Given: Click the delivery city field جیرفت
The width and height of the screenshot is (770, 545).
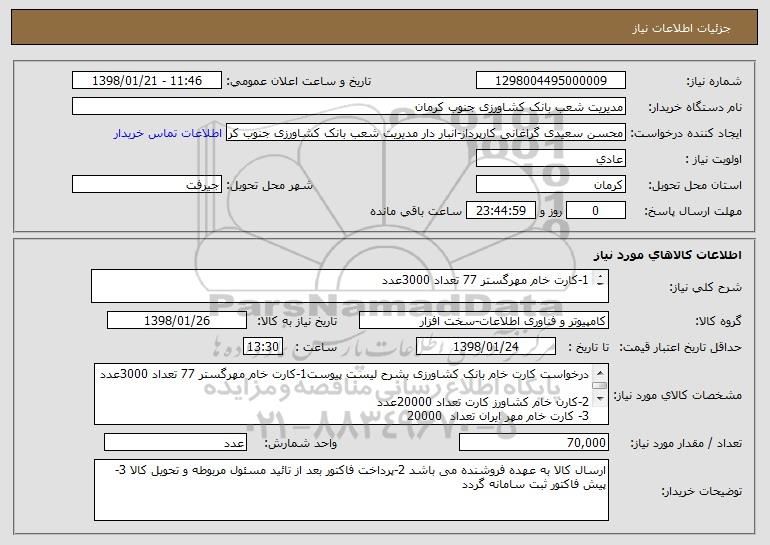Looking at the screenshot, I should 147,184.
